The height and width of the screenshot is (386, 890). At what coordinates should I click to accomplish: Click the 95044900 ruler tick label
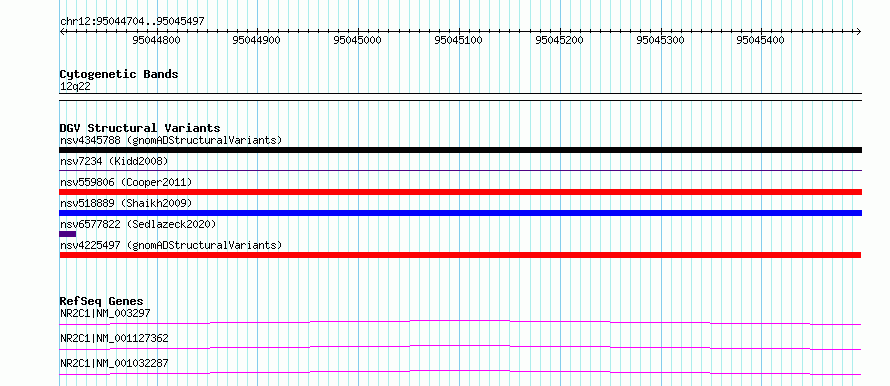257,40
